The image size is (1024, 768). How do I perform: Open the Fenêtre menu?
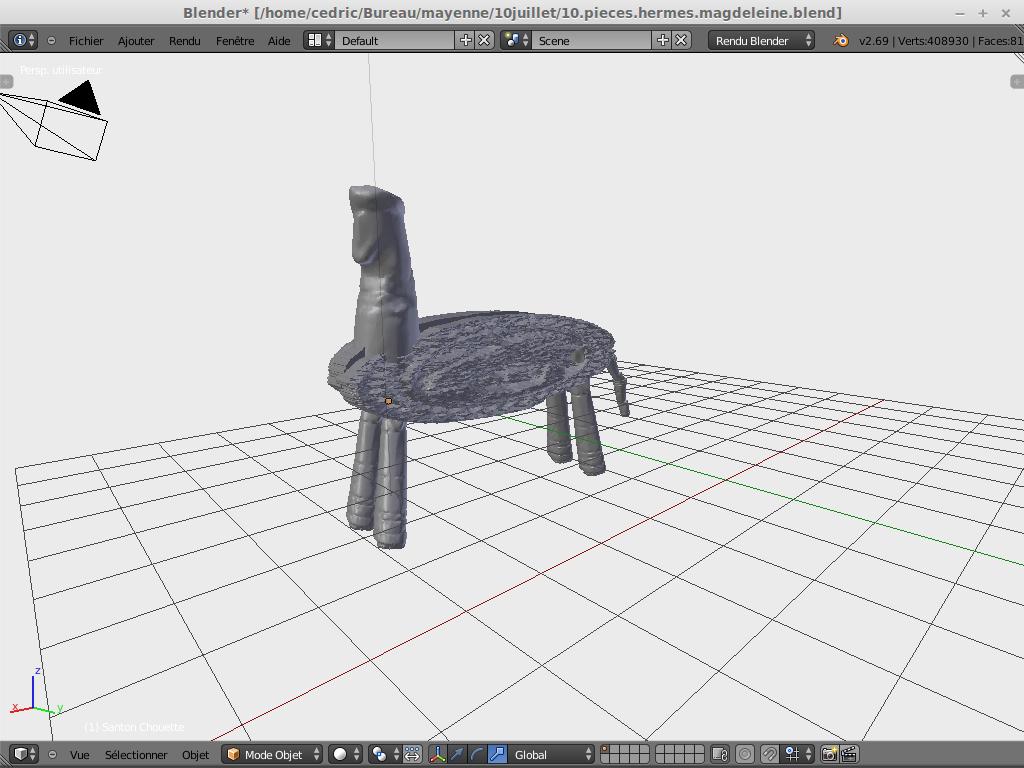click(x=235, y=40)
